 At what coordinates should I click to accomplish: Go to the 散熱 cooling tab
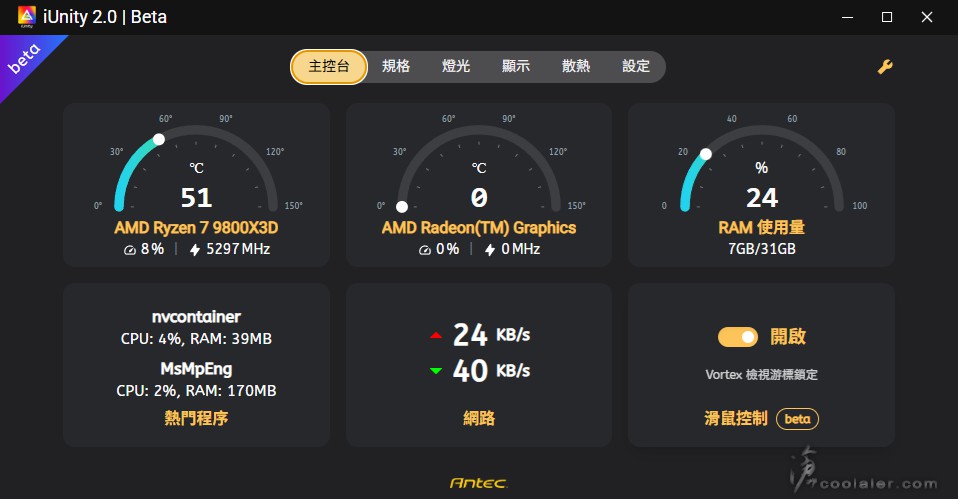click(x=576, y=67)
